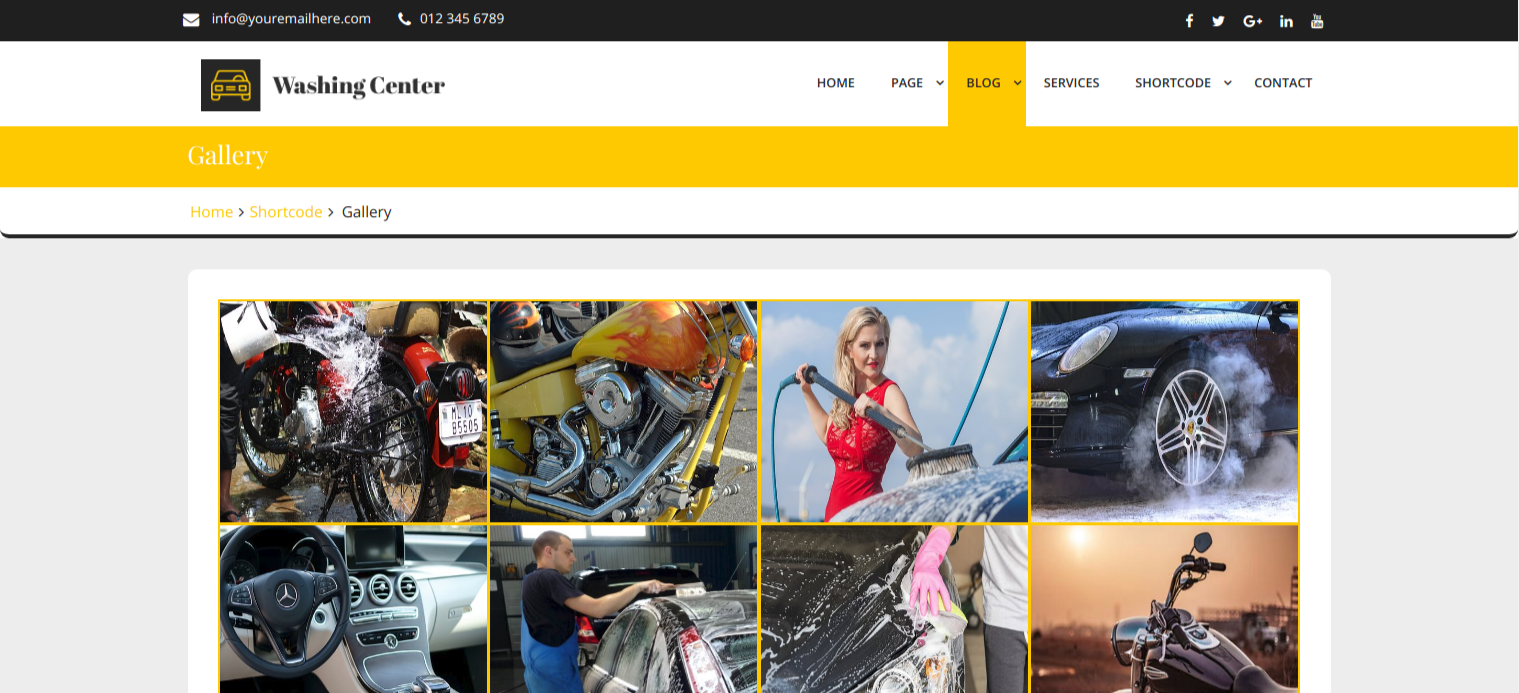Go to the HOME menu item
This screenshot has width=1519, height=693.
(x=836, y=83)
